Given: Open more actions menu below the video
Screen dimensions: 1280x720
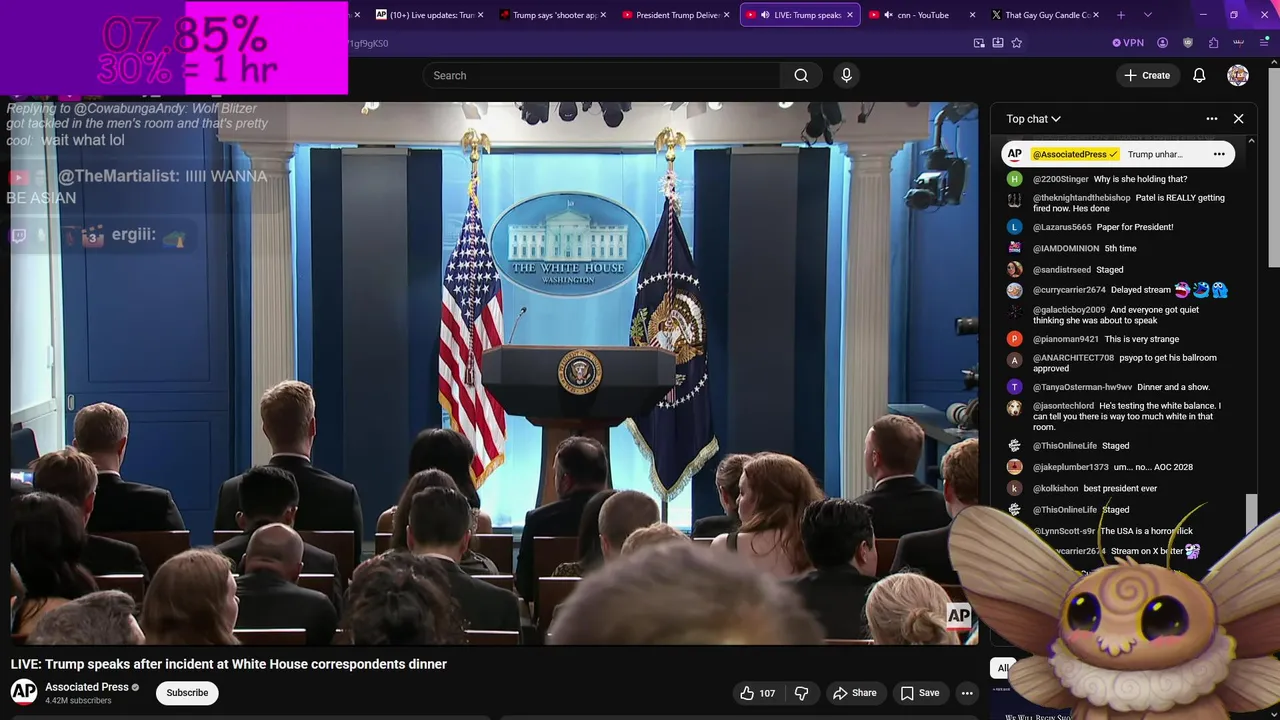Looking at the screenshot, I should tap(967, 693).
